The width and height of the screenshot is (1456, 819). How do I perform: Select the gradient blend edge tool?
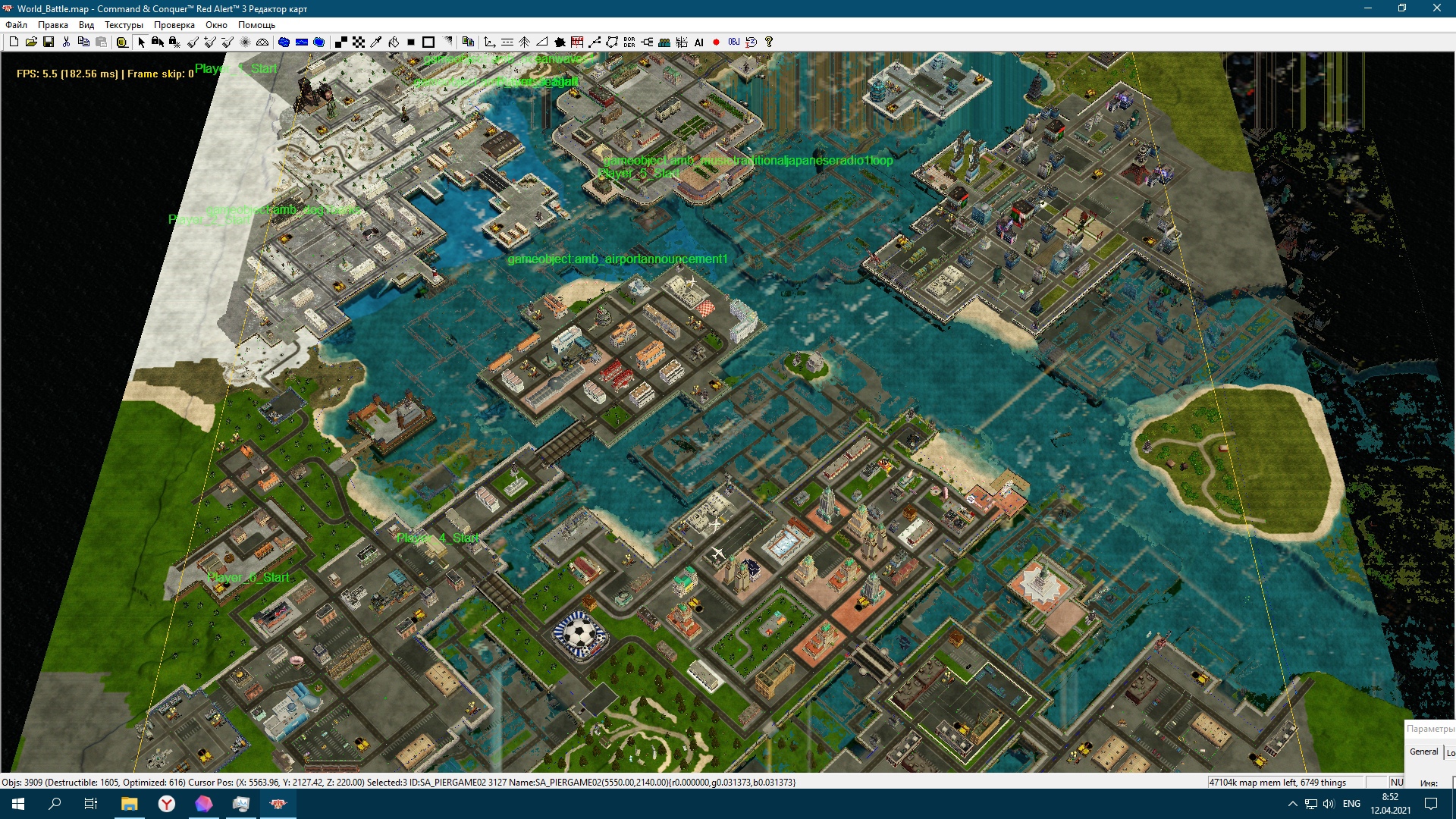point(447,42)
